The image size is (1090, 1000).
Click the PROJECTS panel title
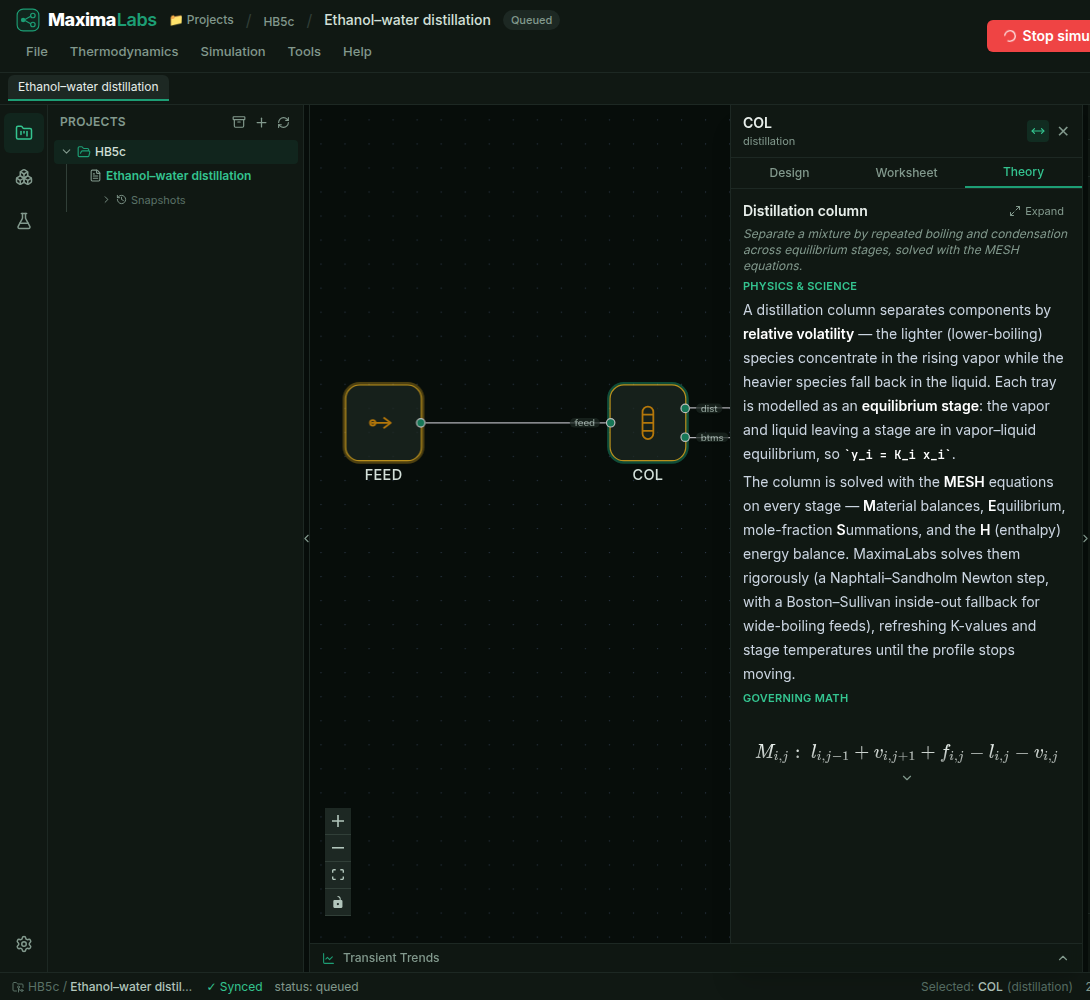click(x=92, y=122)
